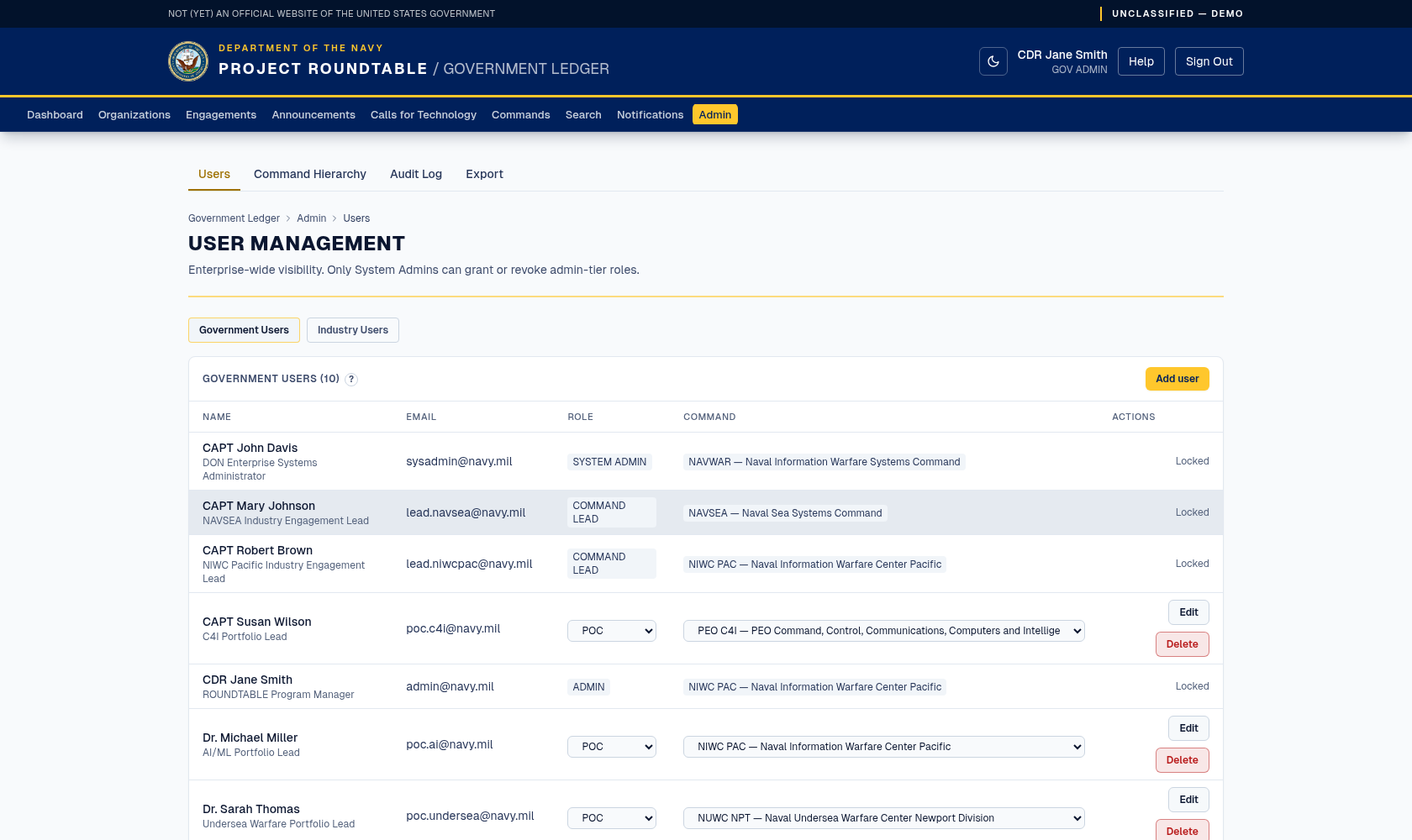Go to Organizations in the navigation bar

[134, 115]
